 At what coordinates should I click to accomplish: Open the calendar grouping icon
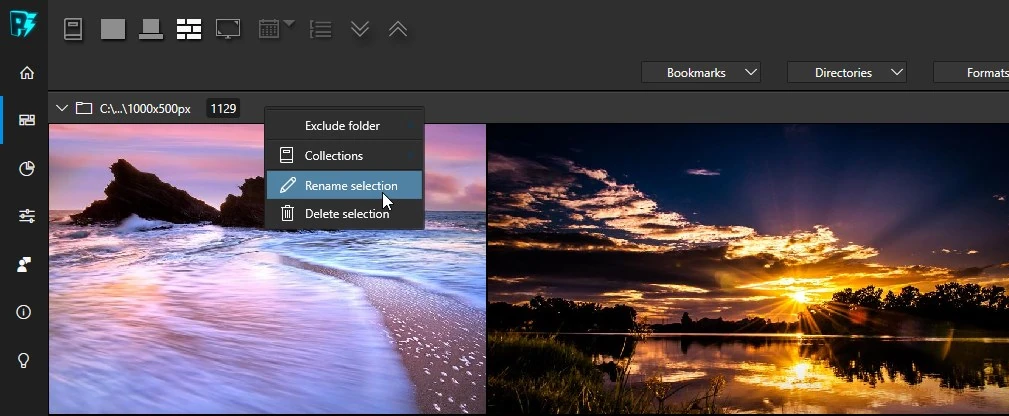coord(268,29)
